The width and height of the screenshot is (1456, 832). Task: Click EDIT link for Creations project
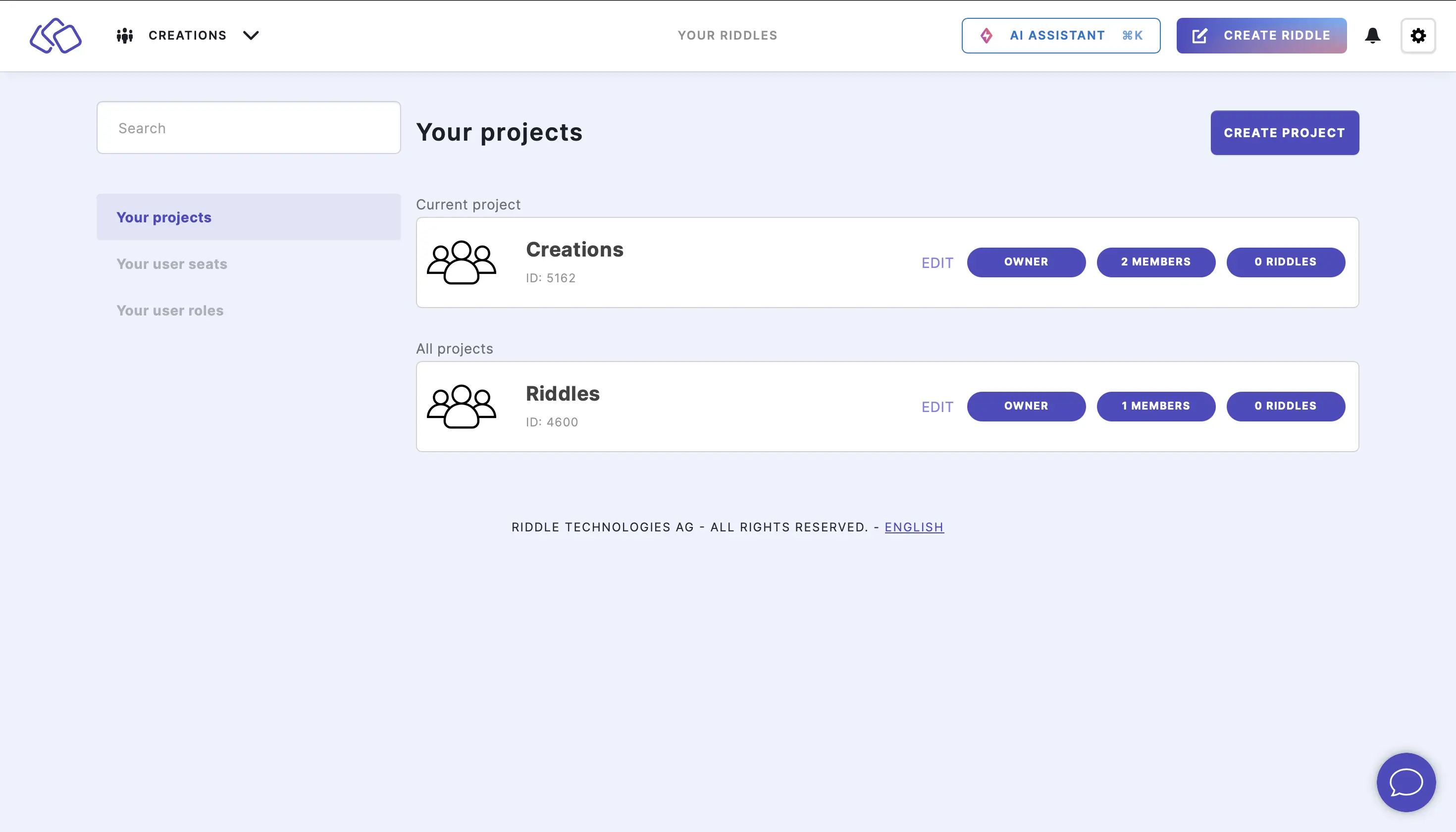(937, 262)
